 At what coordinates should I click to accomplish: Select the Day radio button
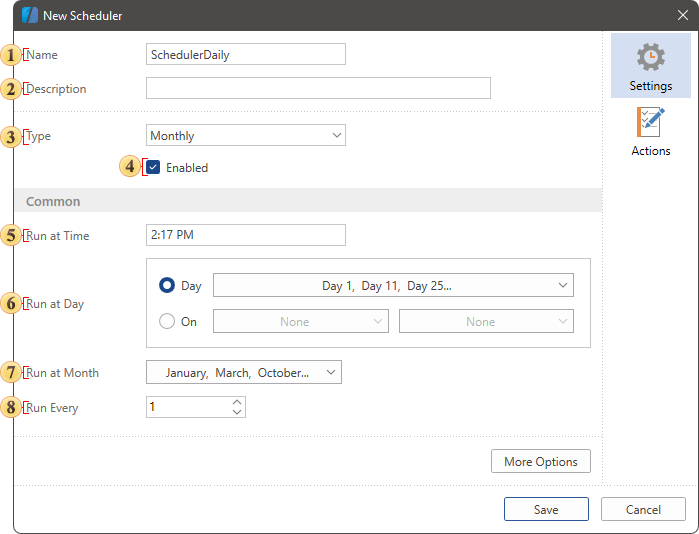pos(168,286)
